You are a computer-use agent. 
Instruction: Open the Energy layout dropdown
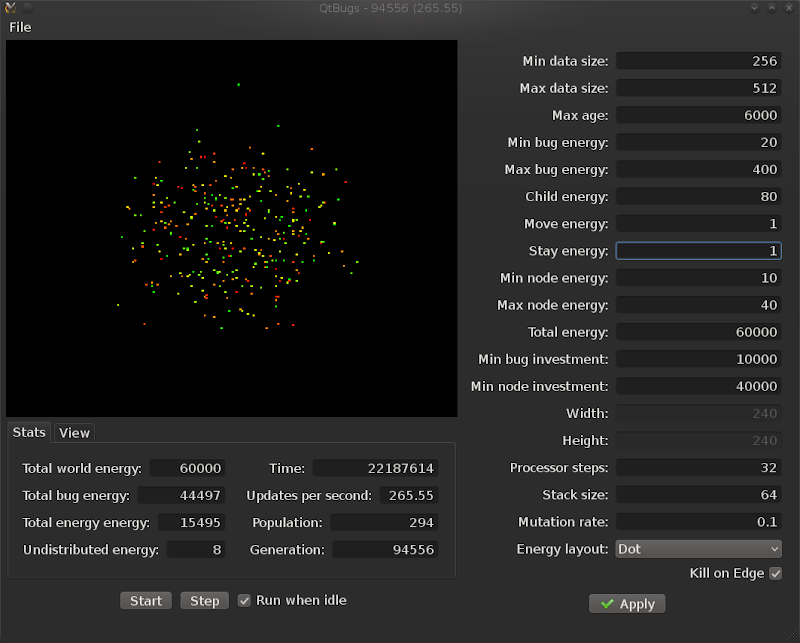click(698, 549)
